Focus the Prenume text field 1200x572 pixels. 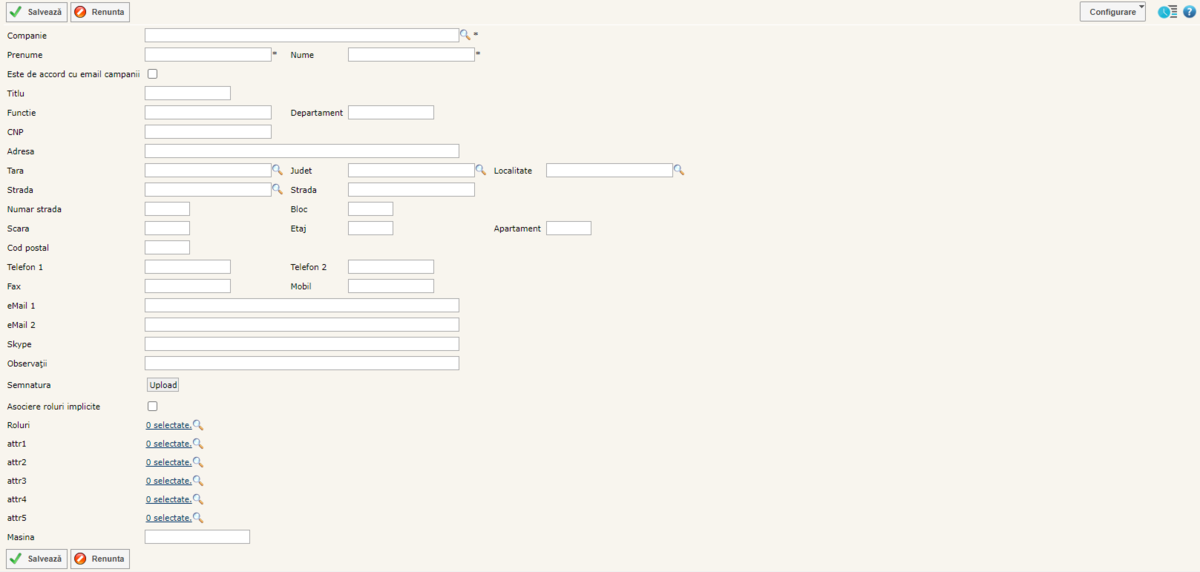point(208,55)
